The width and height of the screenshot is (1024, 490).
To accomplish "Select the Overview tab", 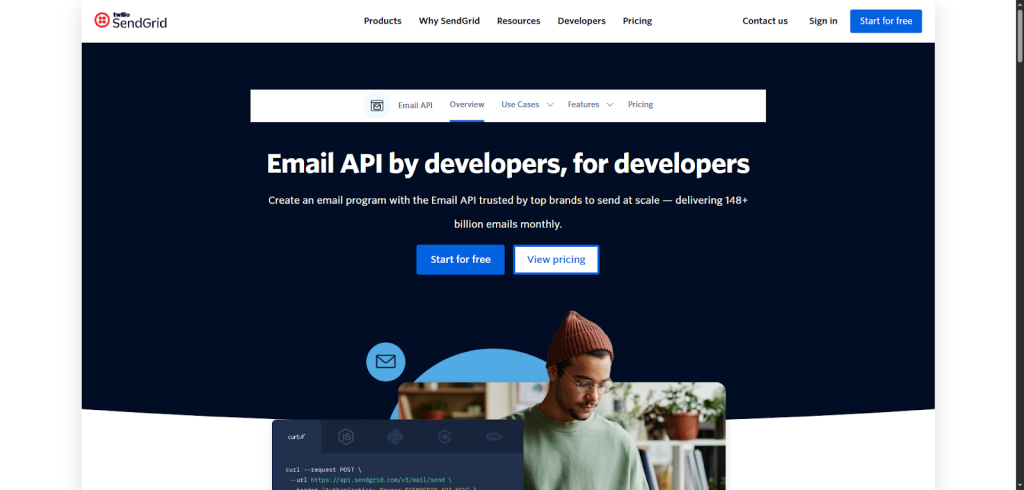I will click(467, 105).
